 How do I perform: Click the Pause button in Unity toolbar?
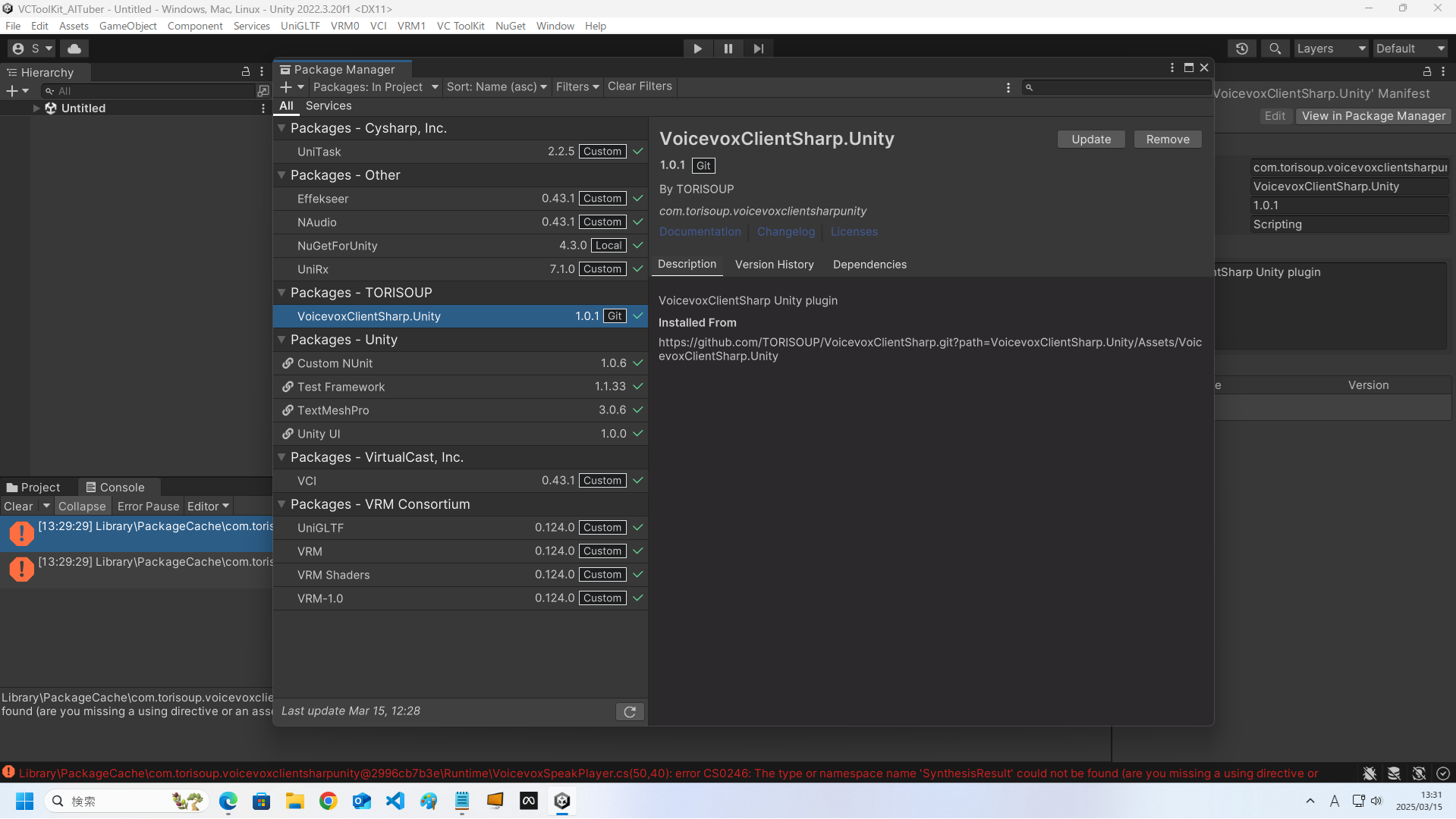(728, 49)
